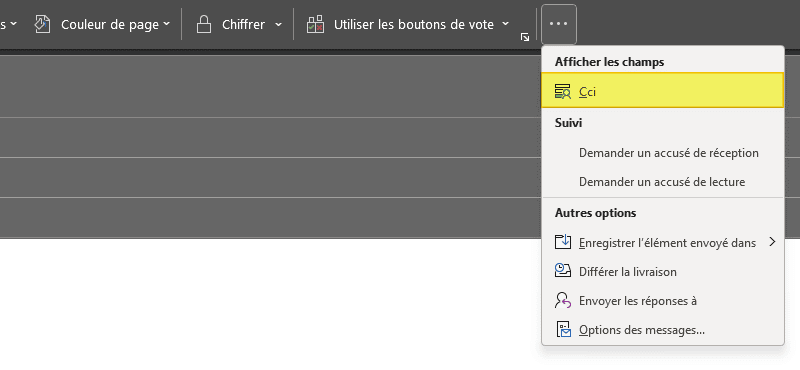Expand the boutons de vote dropdown arrow
This screenshot has height=370, width=800.
[505, 24]
